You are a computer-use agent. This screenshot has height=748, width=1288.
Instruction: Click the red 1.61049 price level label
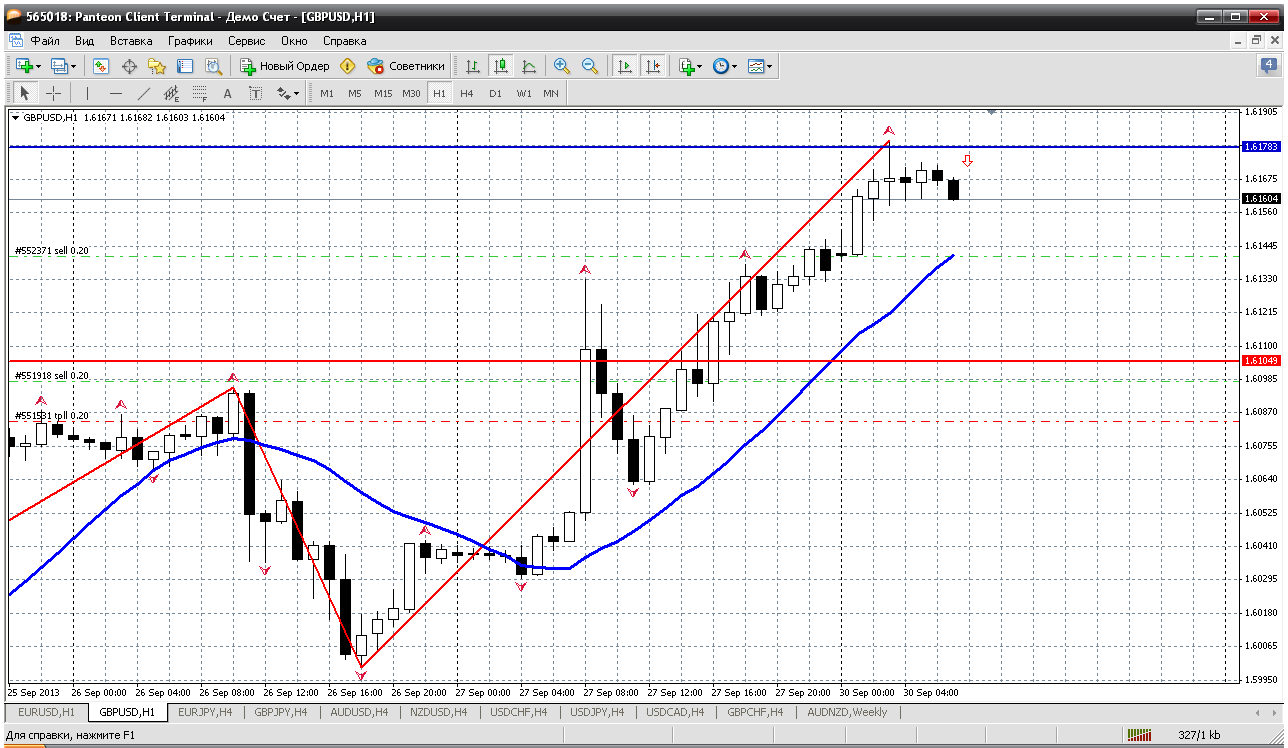coord(1261,360)
